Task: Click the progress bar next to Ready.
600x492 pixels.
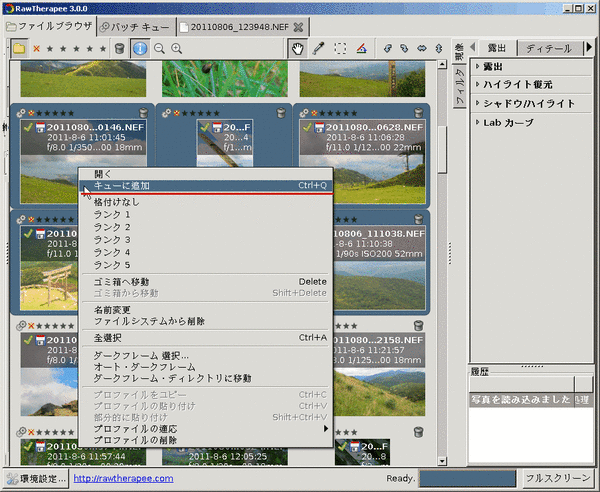Action: click(468, 479)
